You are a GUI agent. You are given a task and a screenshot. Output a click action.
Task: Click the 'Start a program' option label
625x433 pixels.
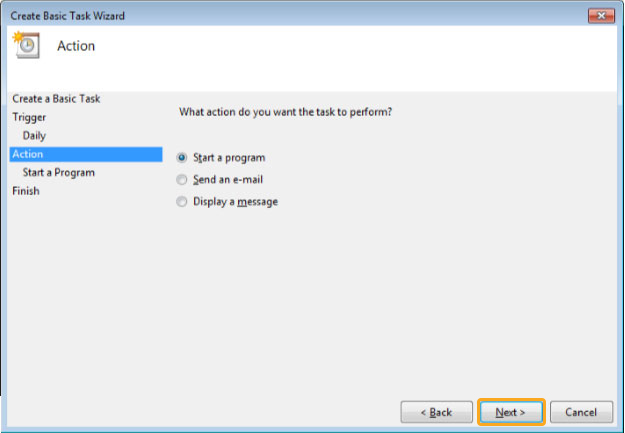[x=229, y=158]
